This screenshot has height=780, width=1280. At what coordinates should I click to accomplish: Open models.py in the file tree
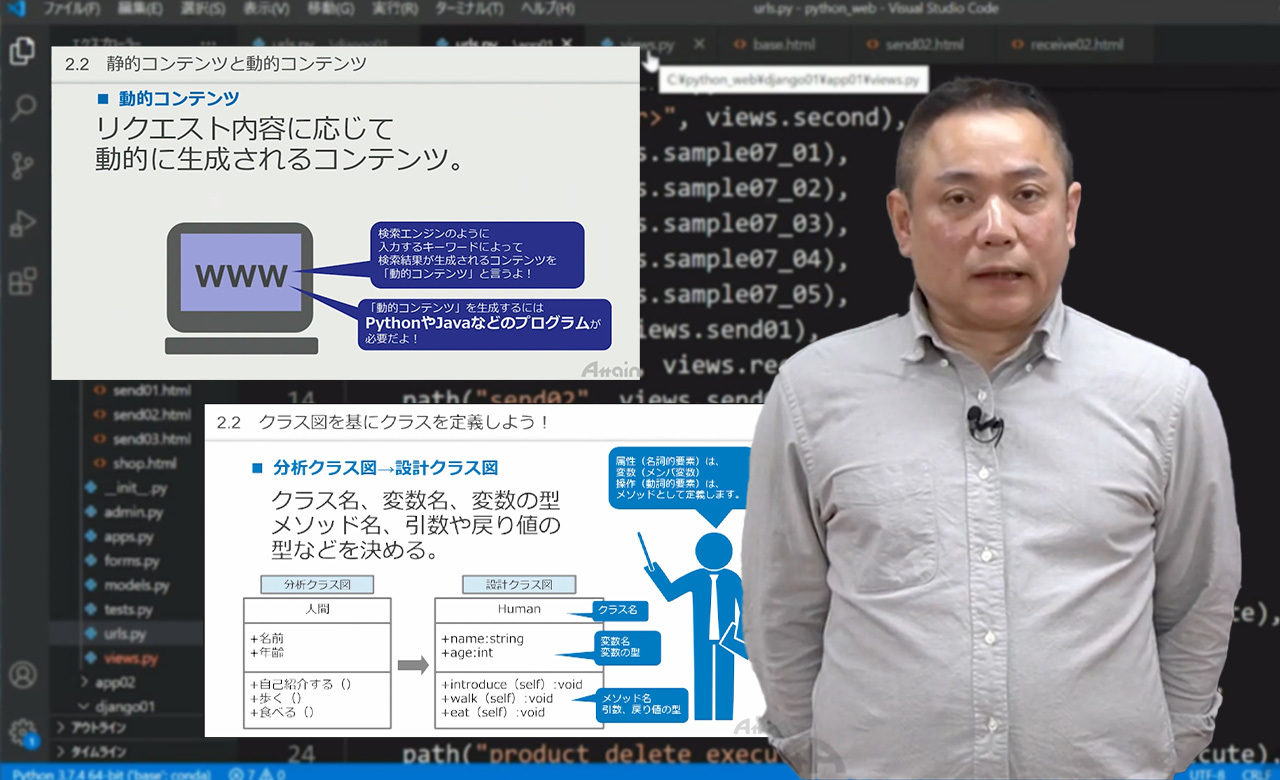(x=136, y=585)
